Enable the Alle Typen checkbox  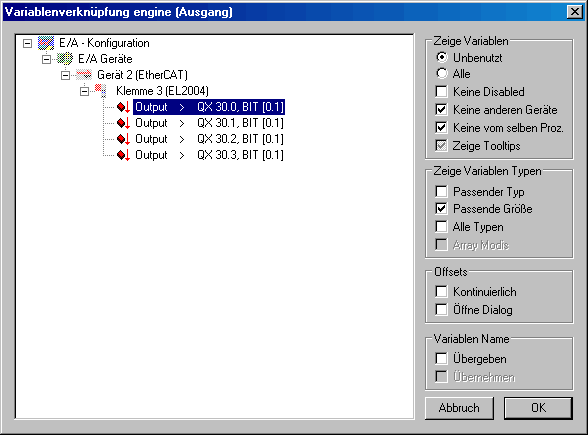point(442,226)
